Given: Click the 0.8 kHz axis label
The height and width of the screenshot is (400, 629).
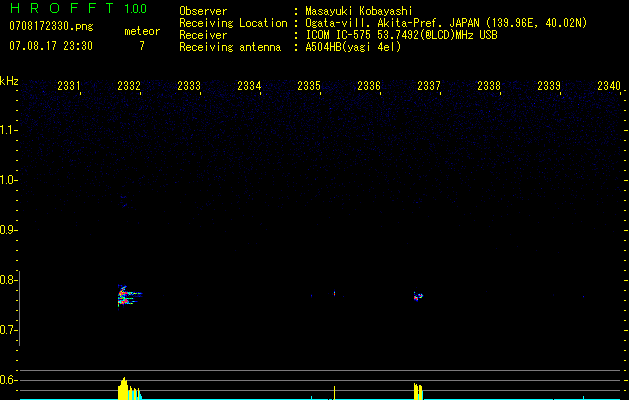Looking at the screenshot, I should click(8, 280).
